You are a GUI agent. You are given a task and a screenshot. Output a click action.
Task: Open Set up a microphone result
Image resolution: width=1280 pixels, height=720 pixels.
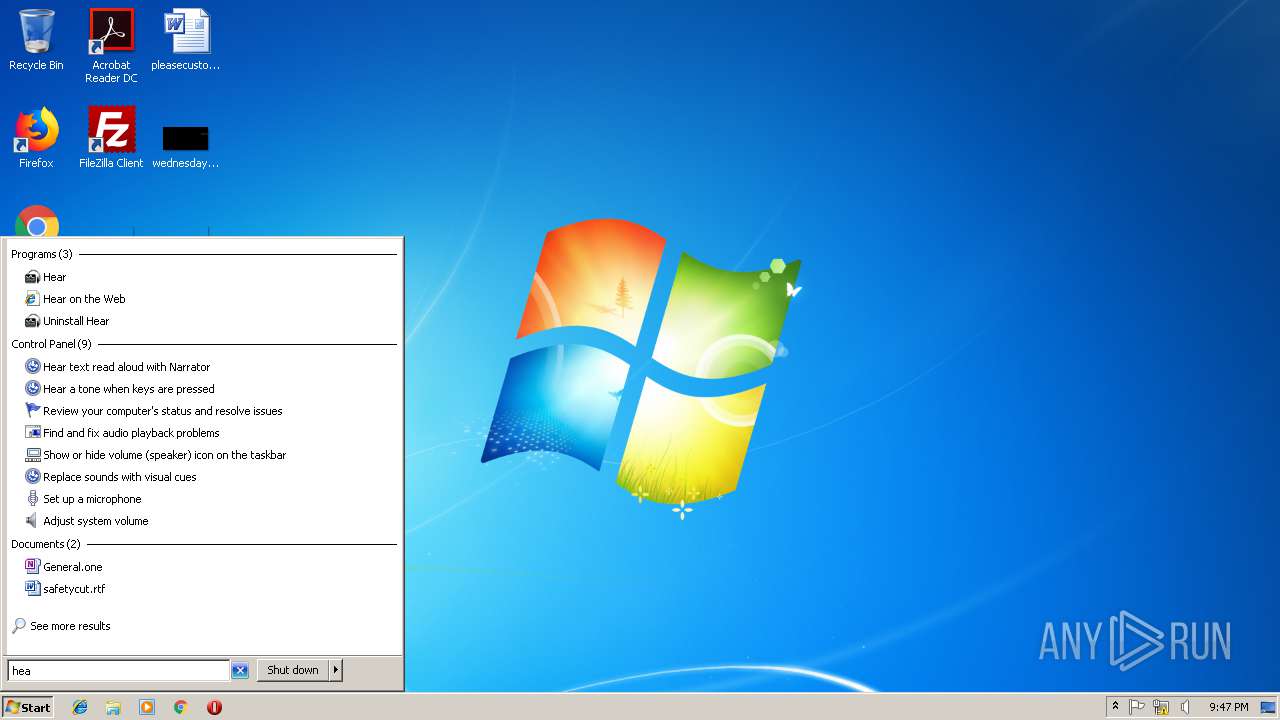[92, 499]
